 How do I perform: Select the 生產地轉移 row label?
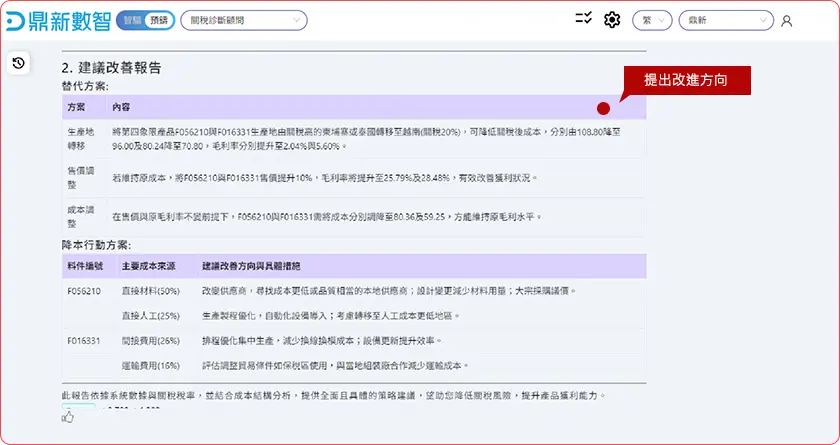pos(79,138)
